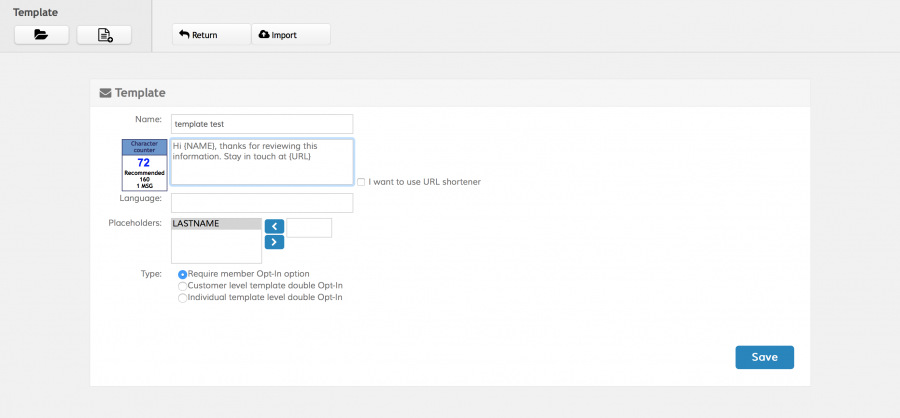Click the new template document icon
Screen dimensions: 900x418
[104, 35]
